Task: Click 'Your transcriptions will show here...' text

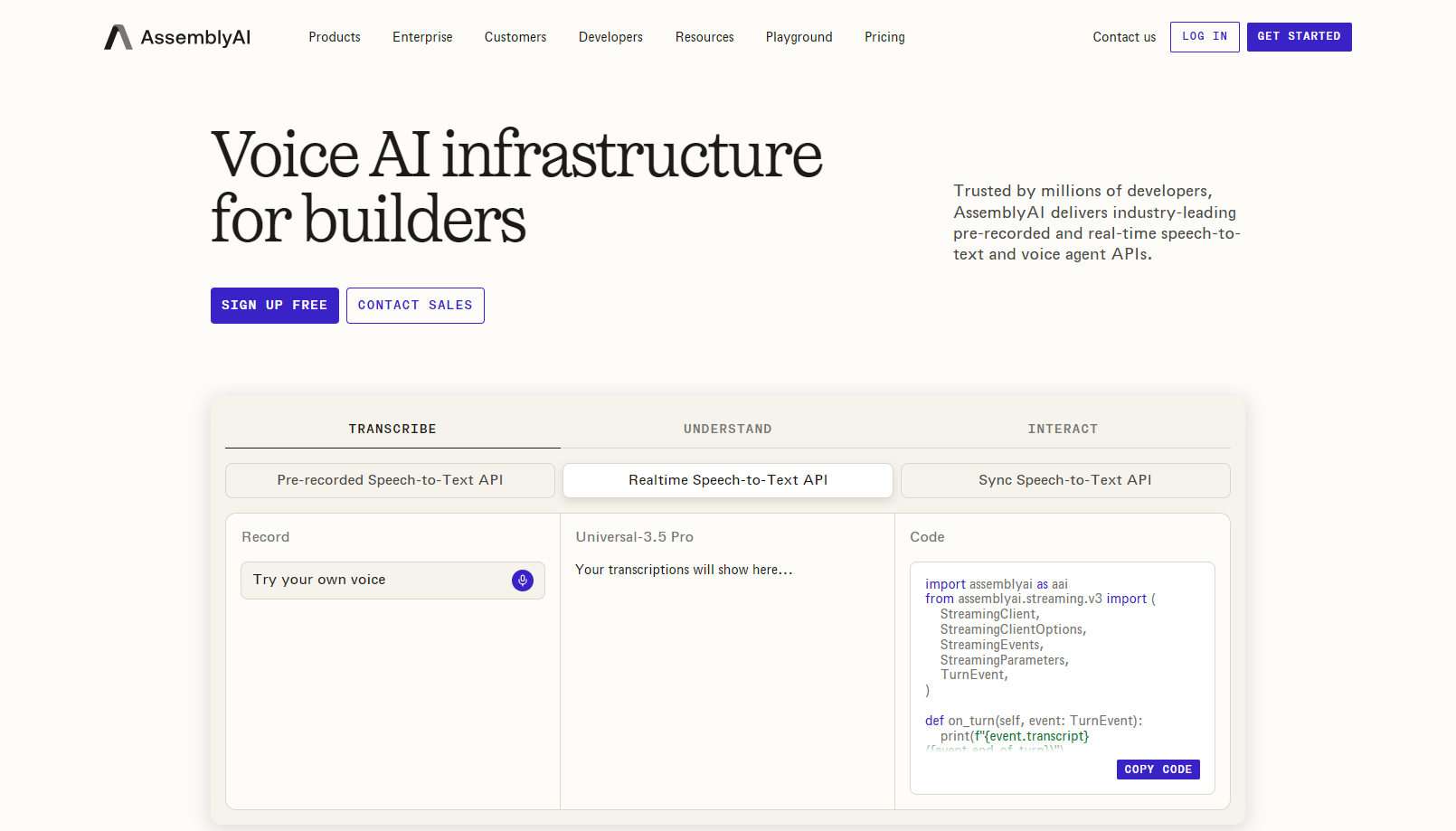Action: [x=684, y=570]
